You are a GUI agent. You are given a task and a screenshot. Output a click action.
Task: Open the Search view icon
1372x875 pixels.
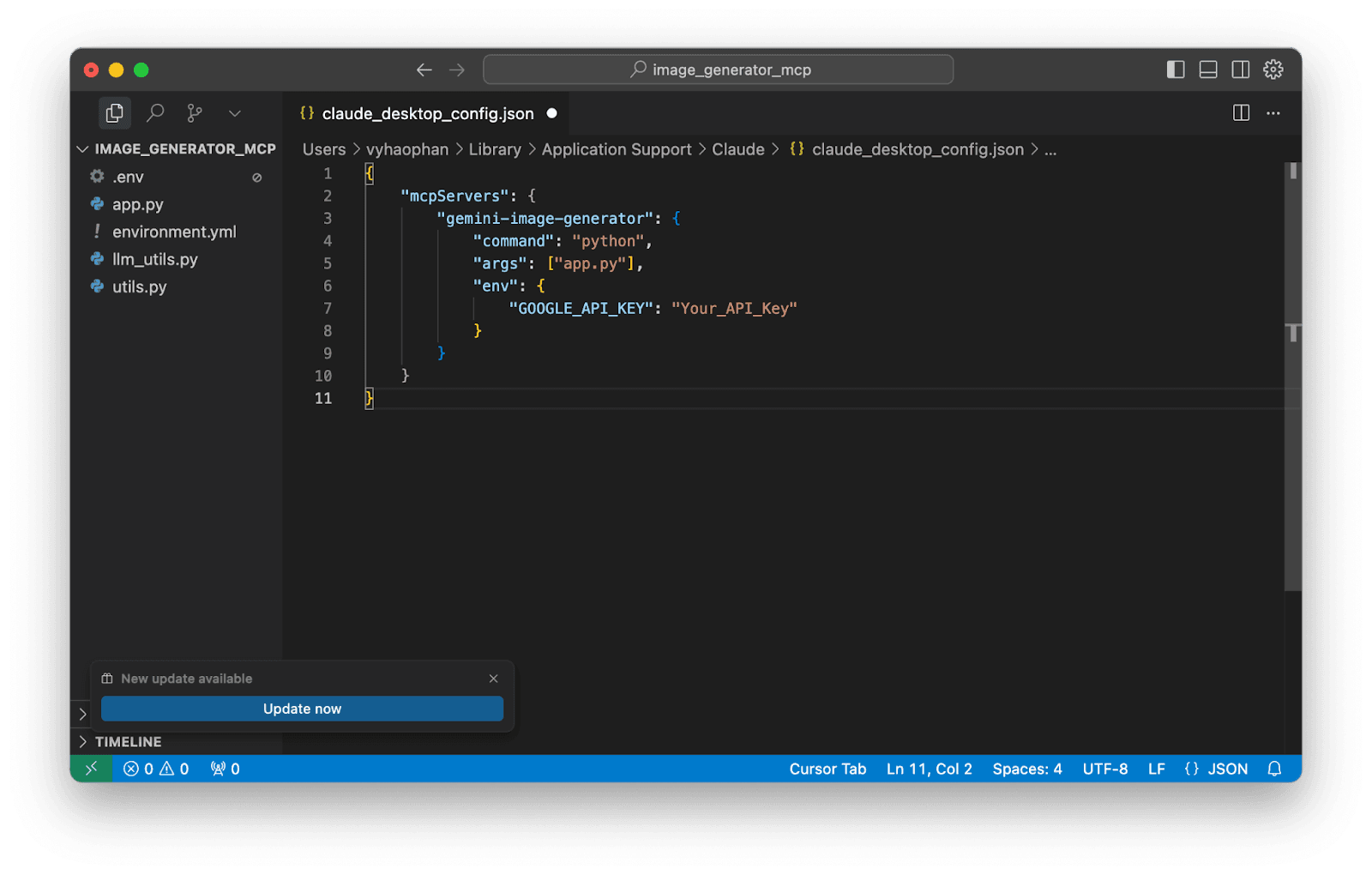tap(155, 112)
